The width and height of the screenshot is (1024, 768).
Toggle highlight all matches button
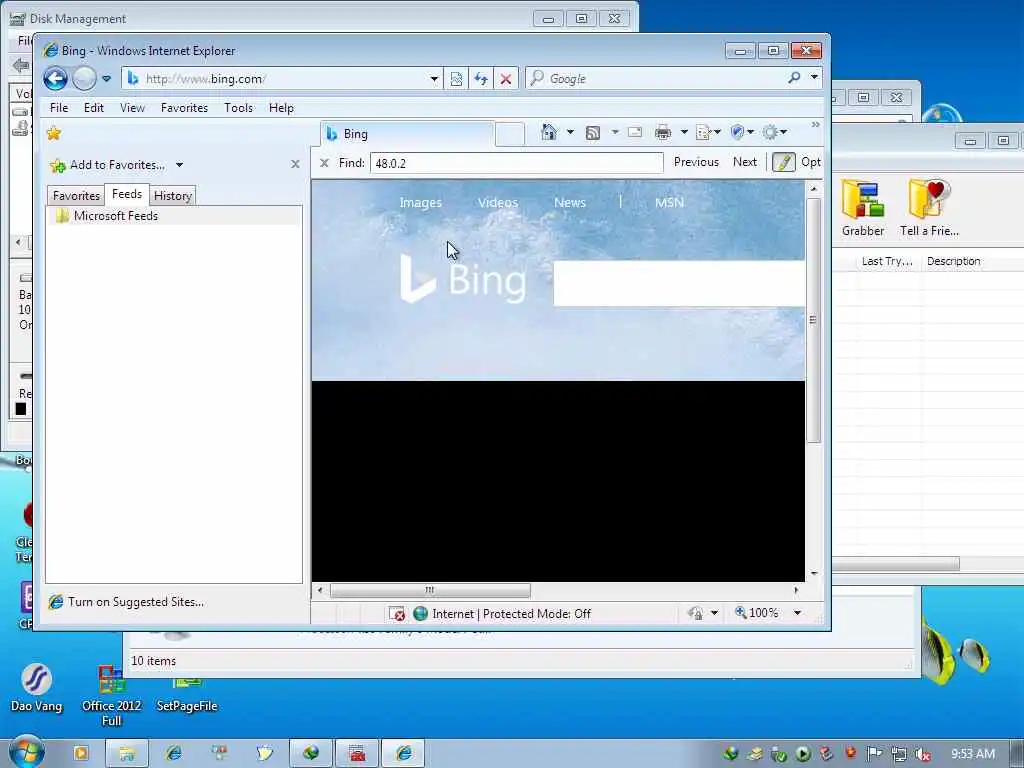pos(783,162)
